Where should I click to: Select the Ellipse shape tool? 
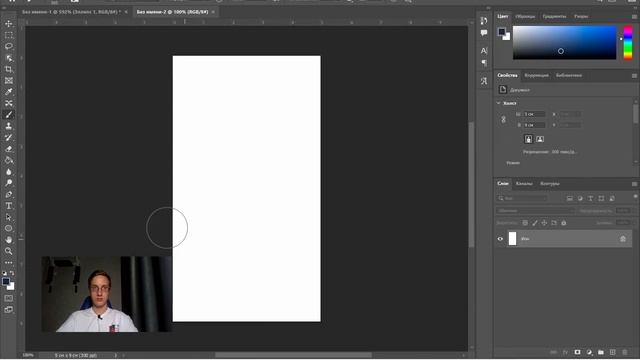[9, 229]
